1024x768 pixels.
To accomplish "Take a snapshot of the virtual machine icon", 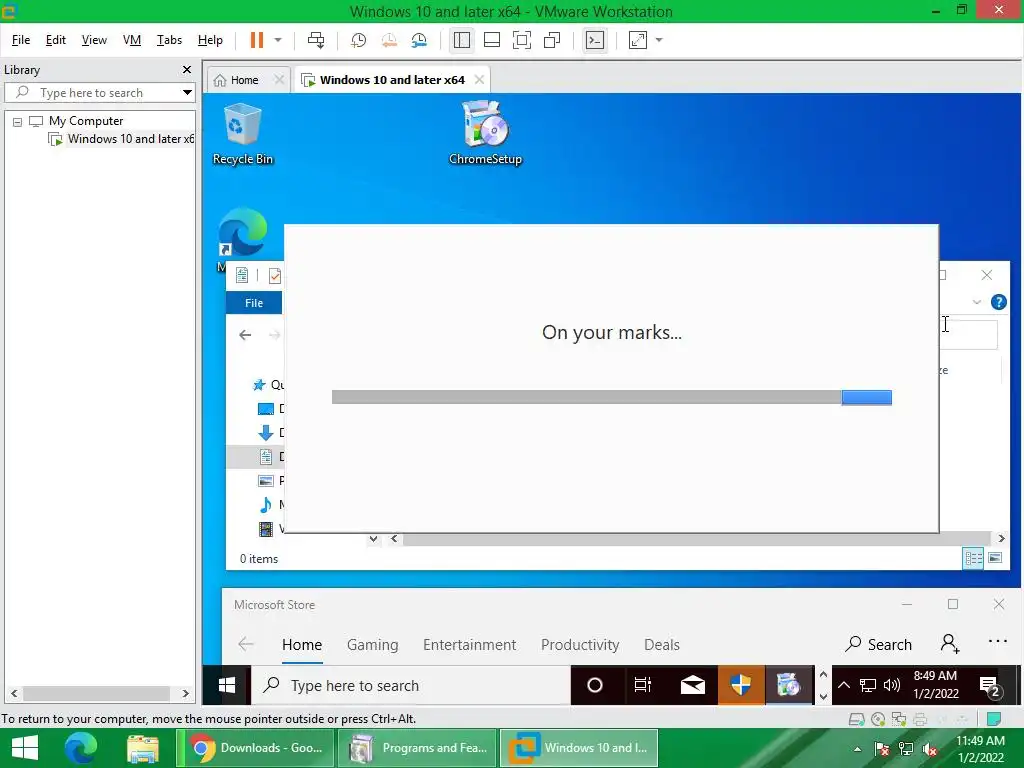I will (359, 40).
